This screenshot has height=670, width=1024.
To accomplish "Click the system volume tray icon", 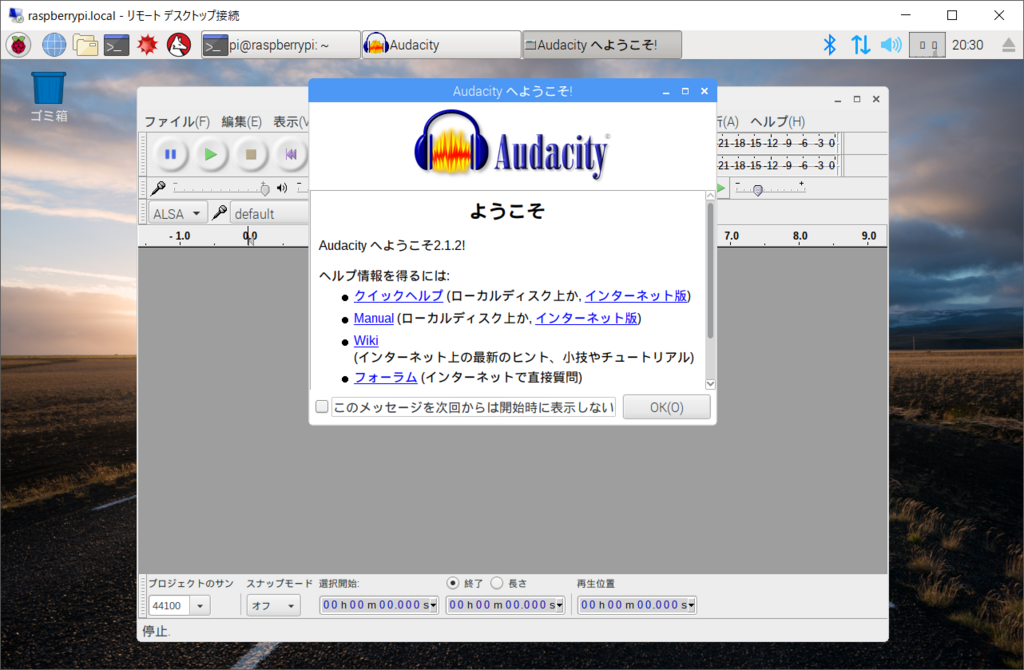I will point(891,44).
